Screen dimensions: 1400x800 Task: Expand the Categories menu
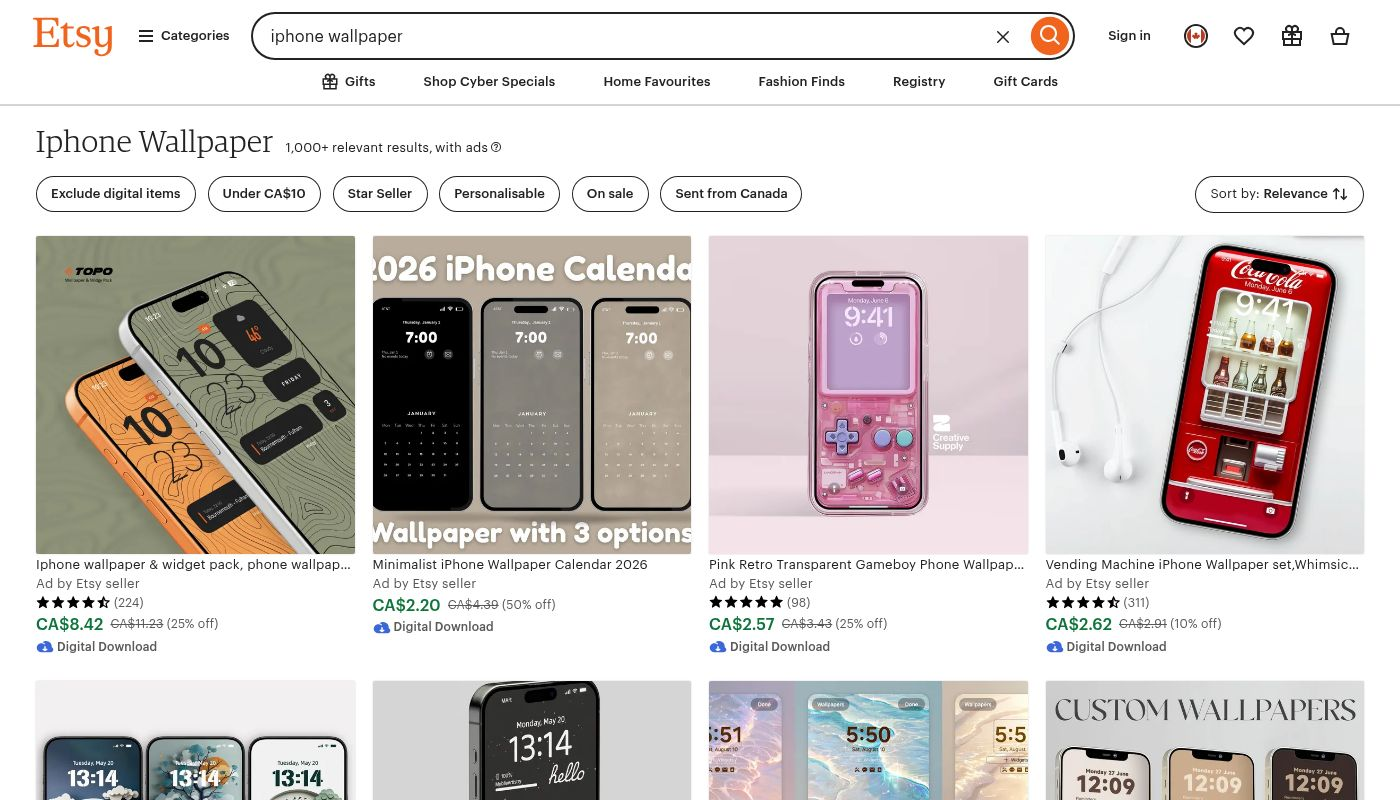184,36
